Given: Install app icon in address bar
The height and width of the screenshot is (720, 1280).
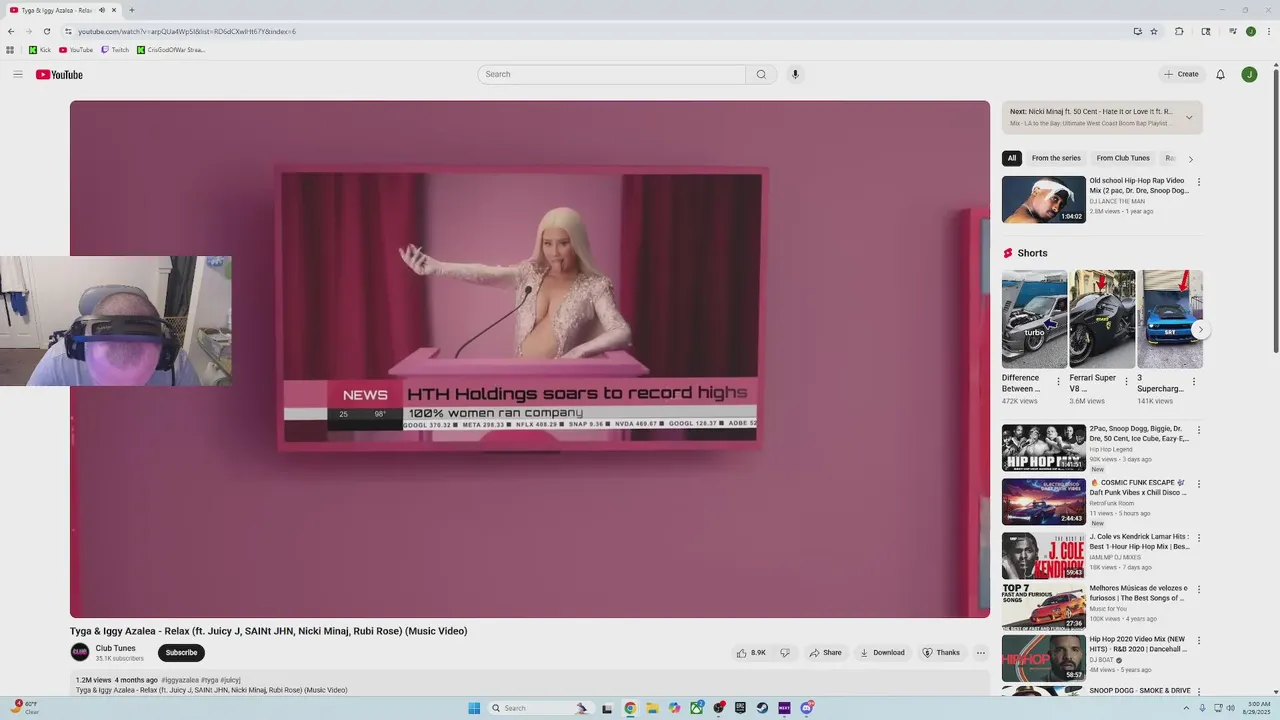Looking at the screenshot, I should [1137, 31].
